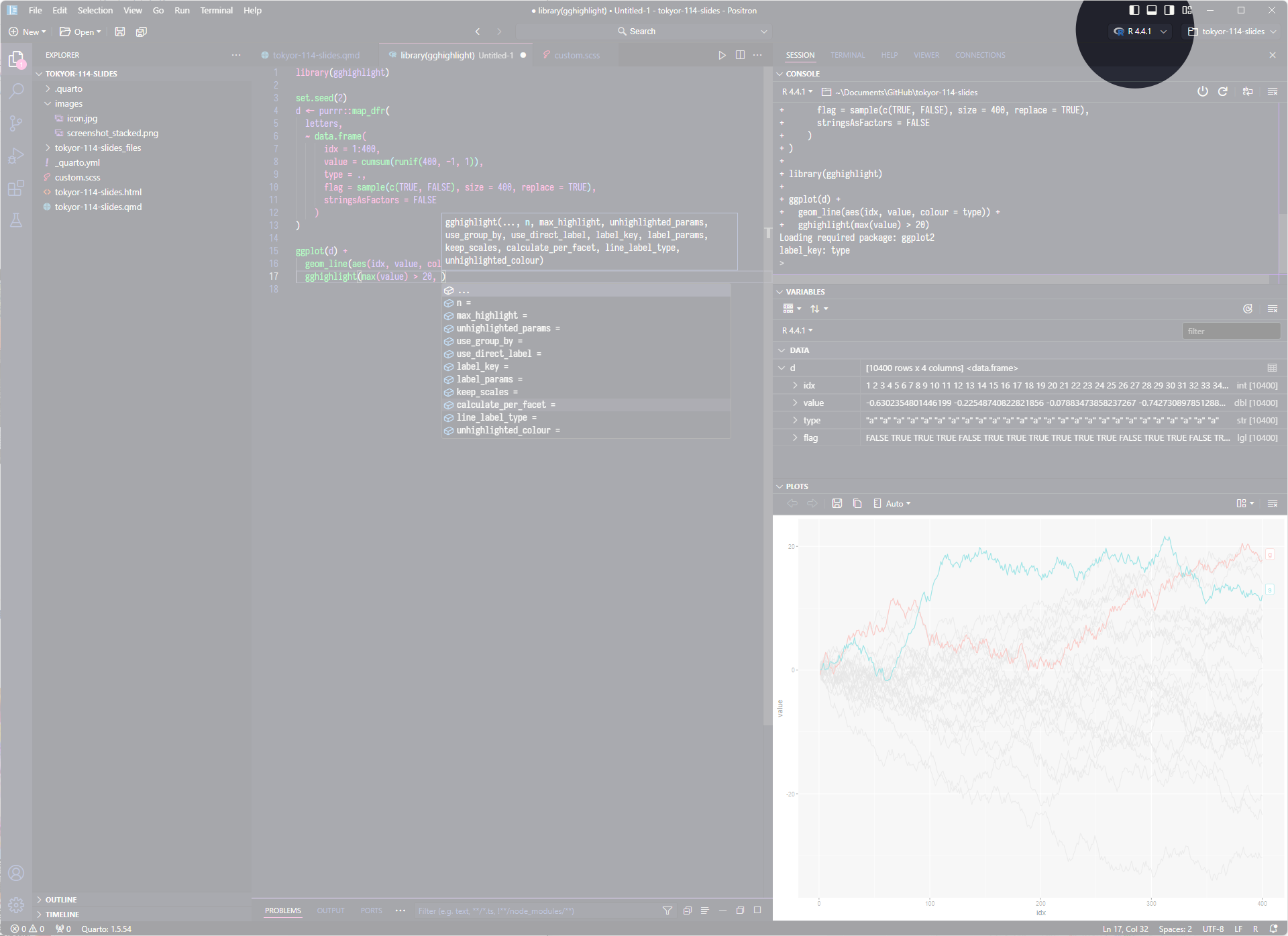Run the current file with play icon
This screenshot has width=1288, height=936.
722,55
